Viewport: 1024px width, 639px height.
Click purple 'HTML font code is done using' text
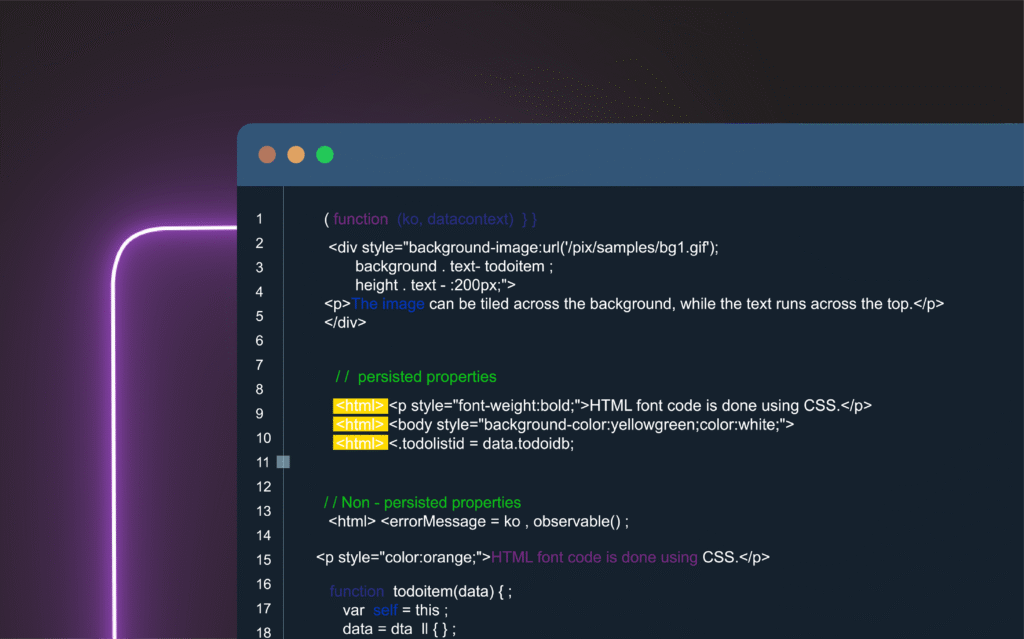(x=594, y=557)
